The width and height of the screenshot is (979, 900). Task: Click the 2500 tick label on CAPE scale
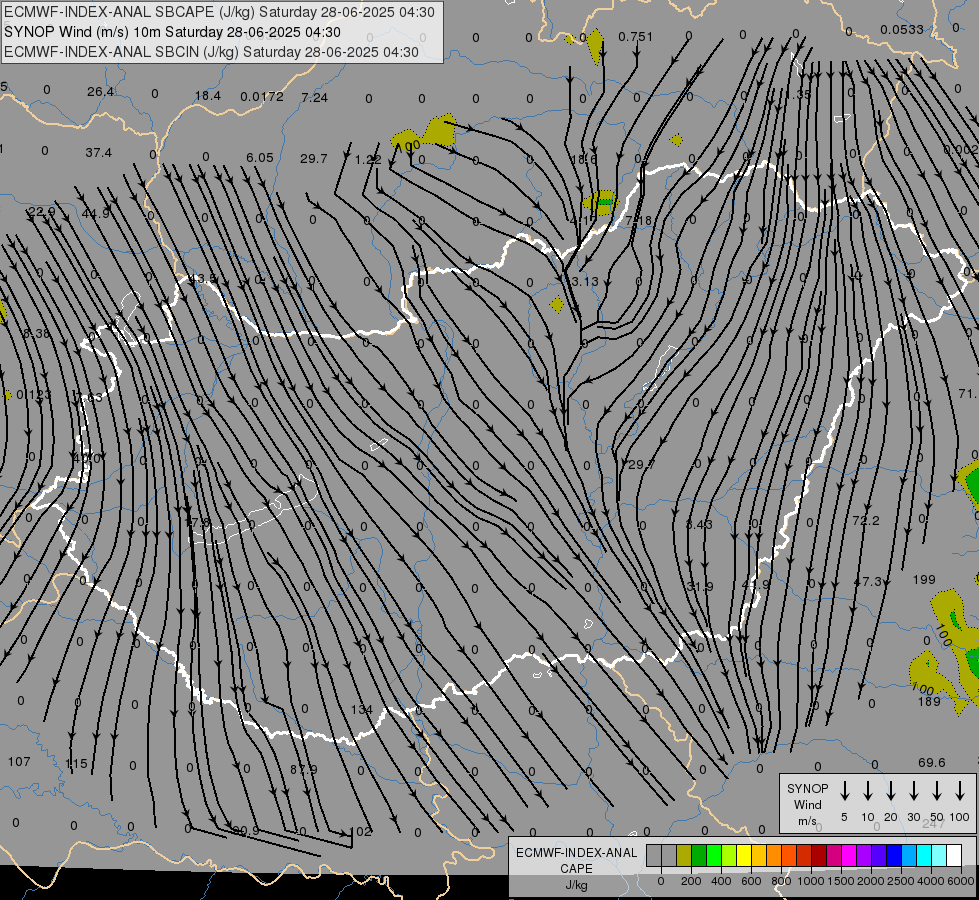(900, 881)
